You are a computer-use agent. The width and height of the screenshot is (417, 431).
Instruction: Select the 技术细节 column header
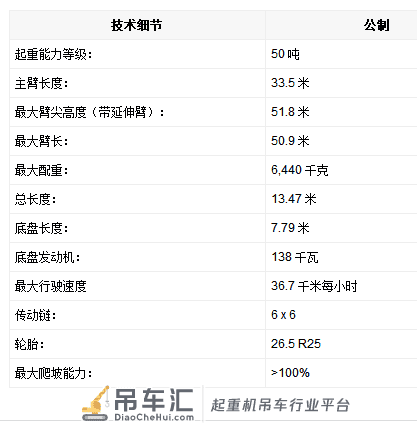tap(136, 25)
